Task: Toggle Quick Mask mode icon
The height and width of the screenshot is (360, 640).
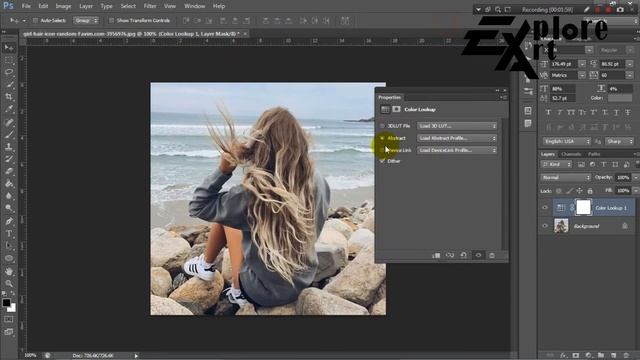Action: tap(9, 319)
